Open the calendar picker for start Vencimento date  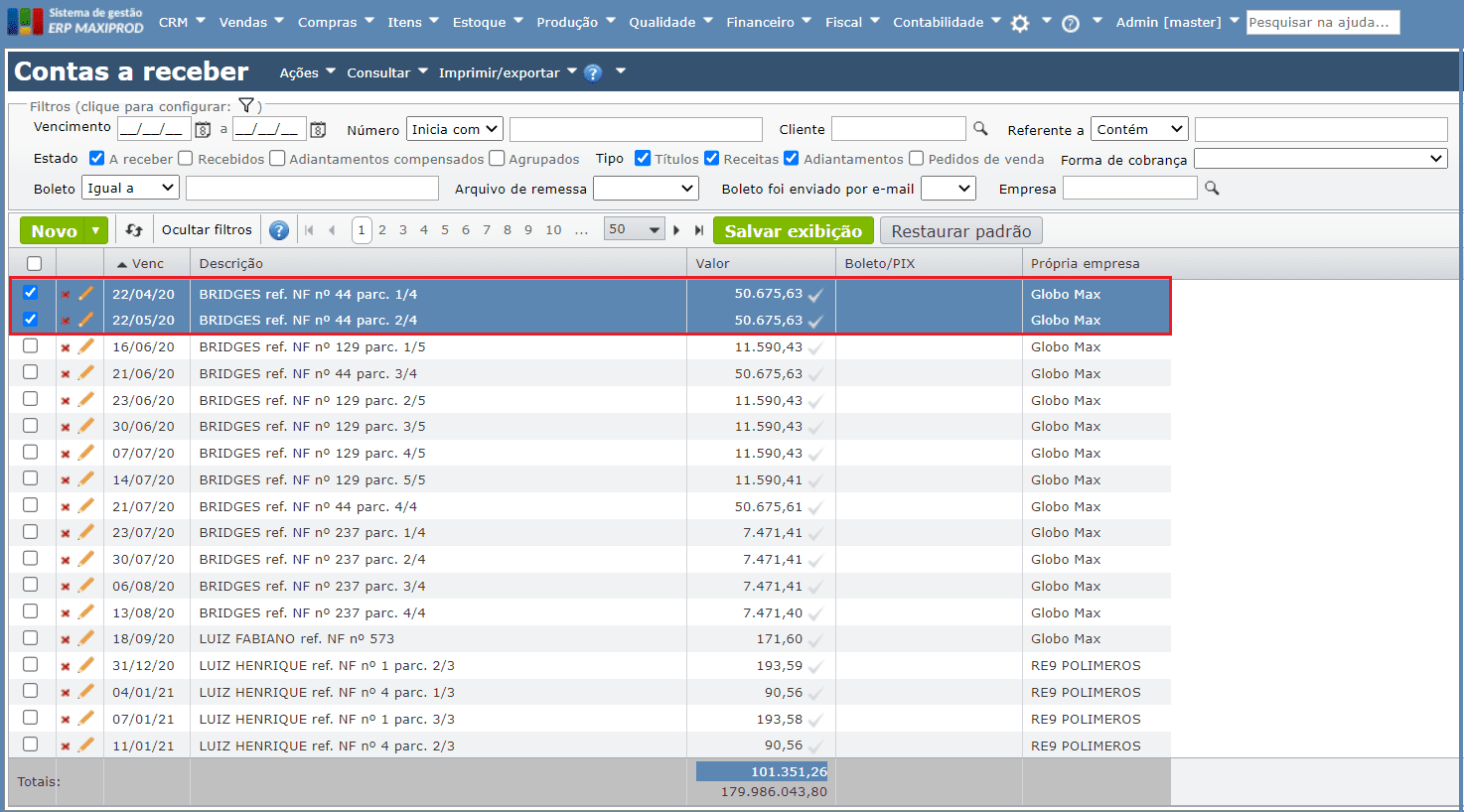[203, 129]
